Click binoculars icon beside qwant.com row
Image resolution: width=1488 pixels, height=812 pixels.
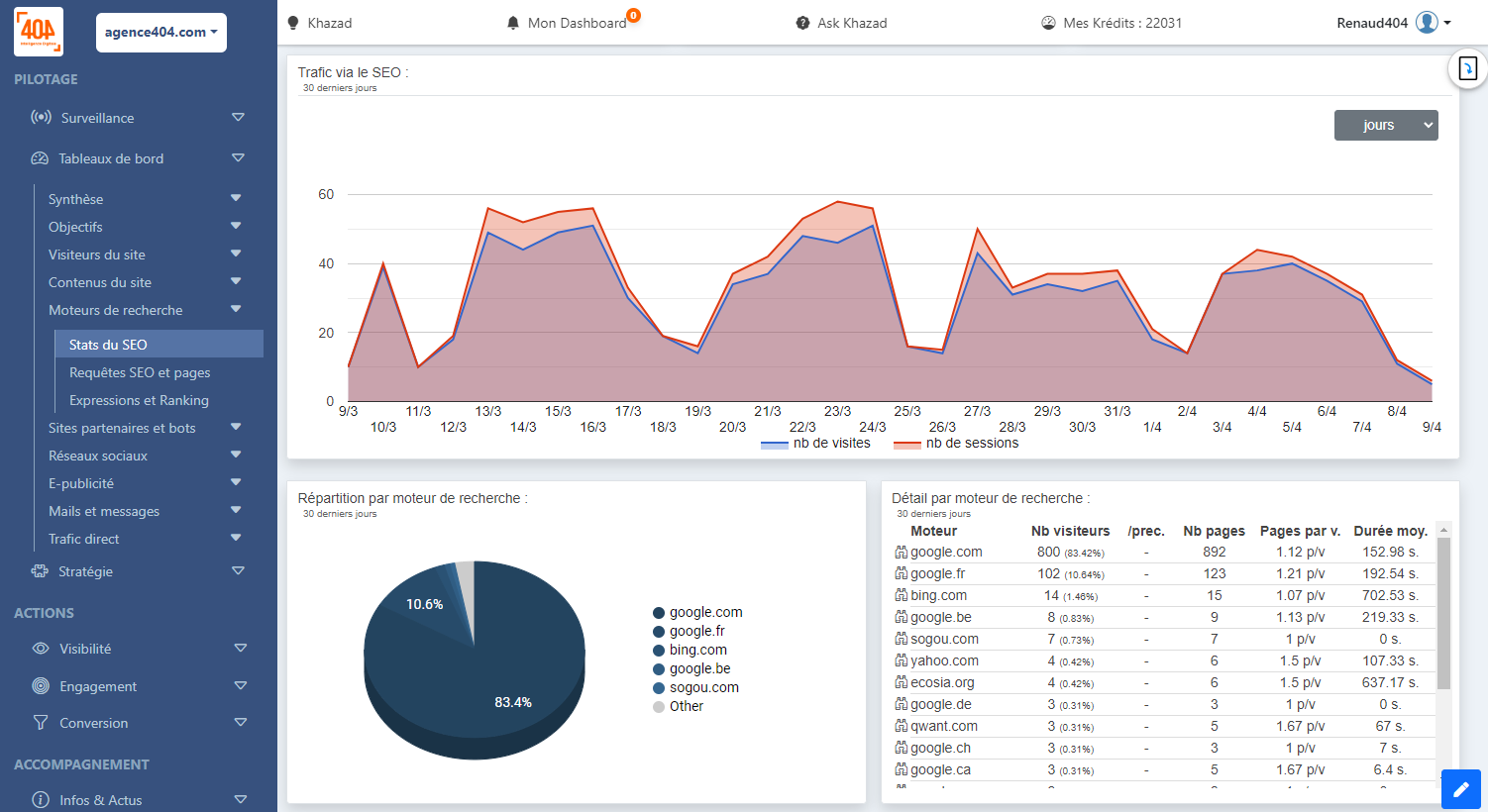[902, 727]
